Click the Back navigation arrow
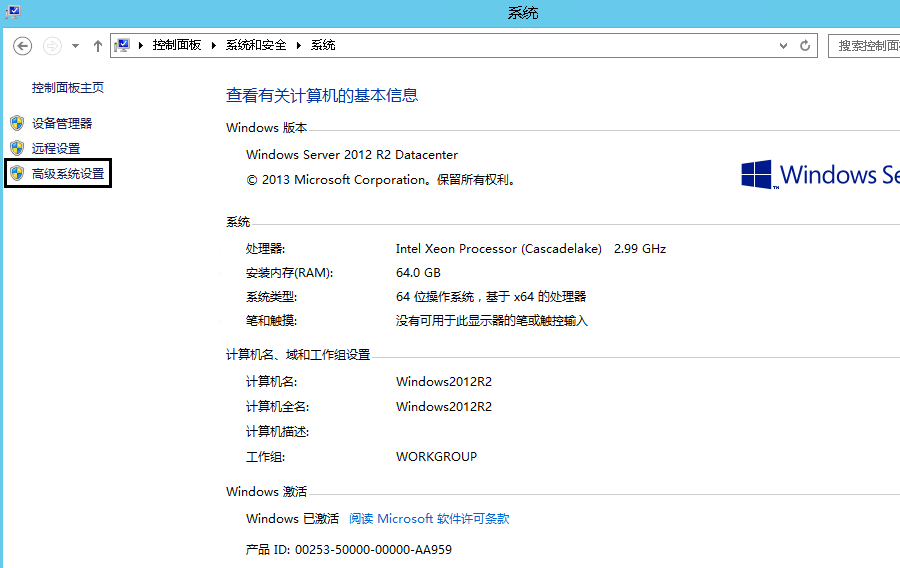 click(x=22, y=46)
